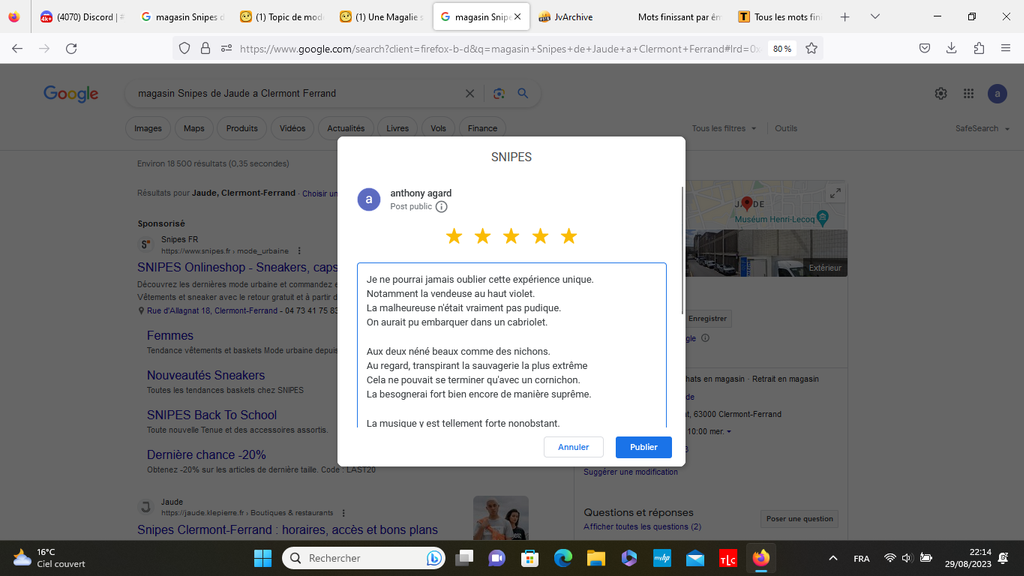Open Firefox from the Windows taskbar
The height and width of the screenshot is (576, 1024).
(x=761, y=558)
